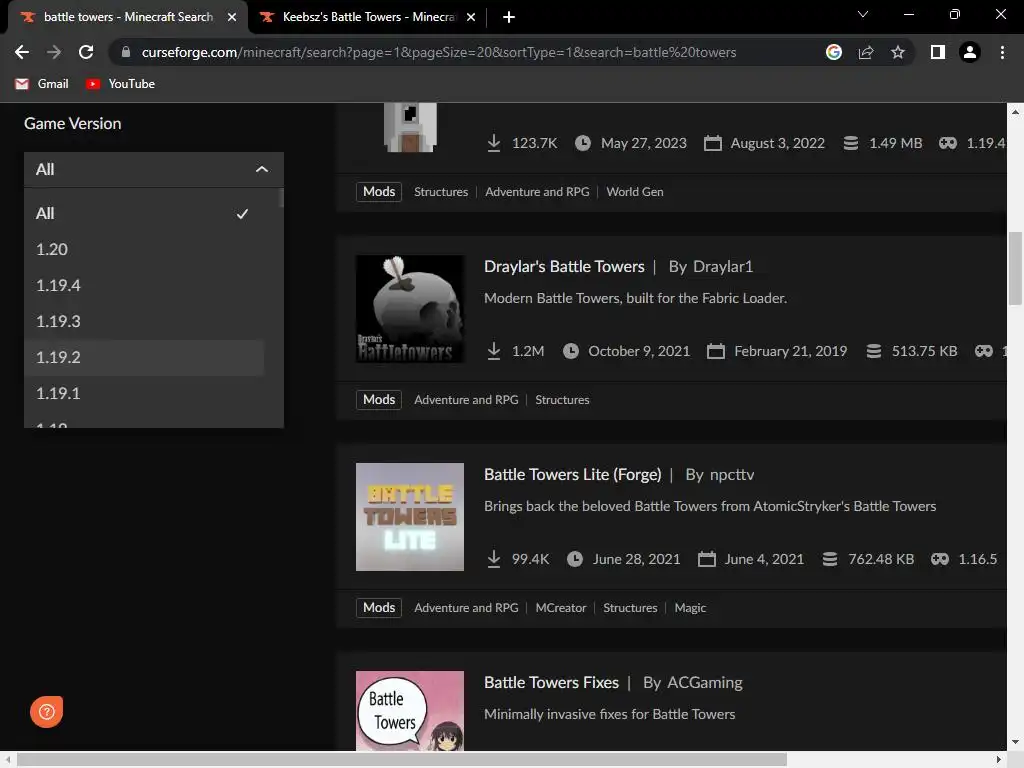The height and width of the screenshot is (768, 1024).
Task: Select All in game version list
Action: click(144, 214)
